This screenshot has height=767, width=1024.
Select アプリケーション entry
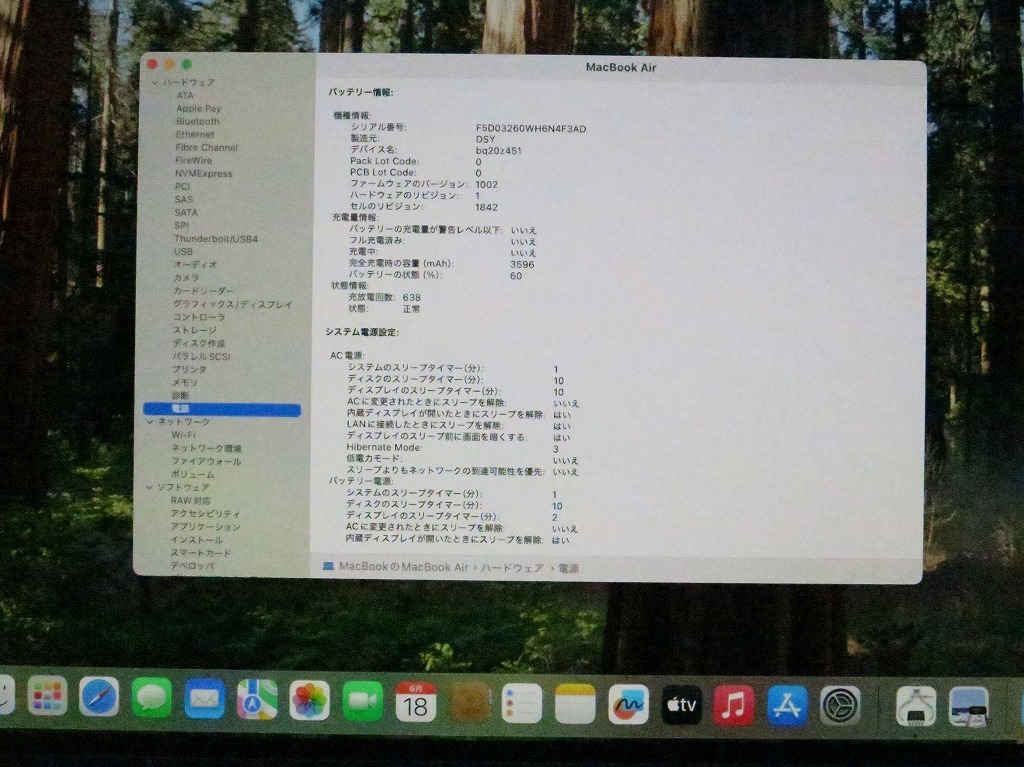click(x=205, y=527)
